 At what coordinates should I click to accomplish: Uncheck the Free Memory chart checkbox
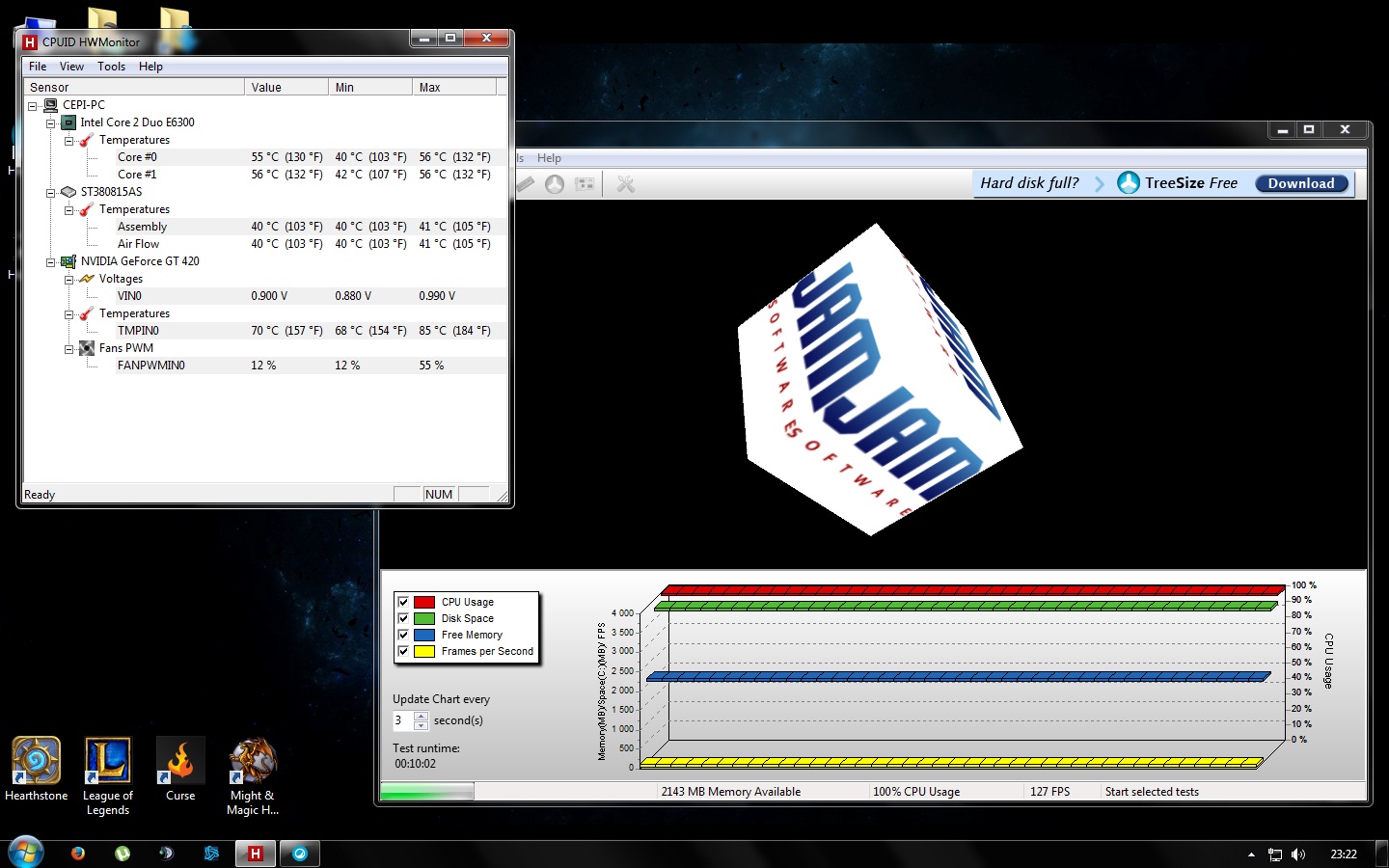coord(403,635)
